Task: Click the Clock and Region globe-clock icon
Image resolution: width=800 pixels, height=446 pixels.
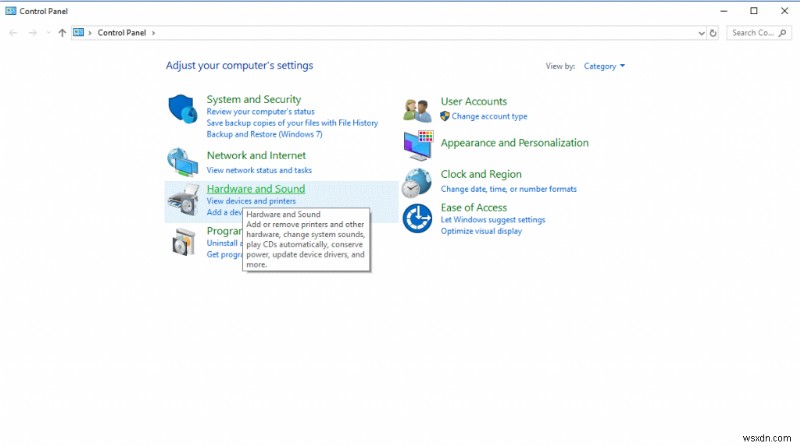Action: point(417,182)
